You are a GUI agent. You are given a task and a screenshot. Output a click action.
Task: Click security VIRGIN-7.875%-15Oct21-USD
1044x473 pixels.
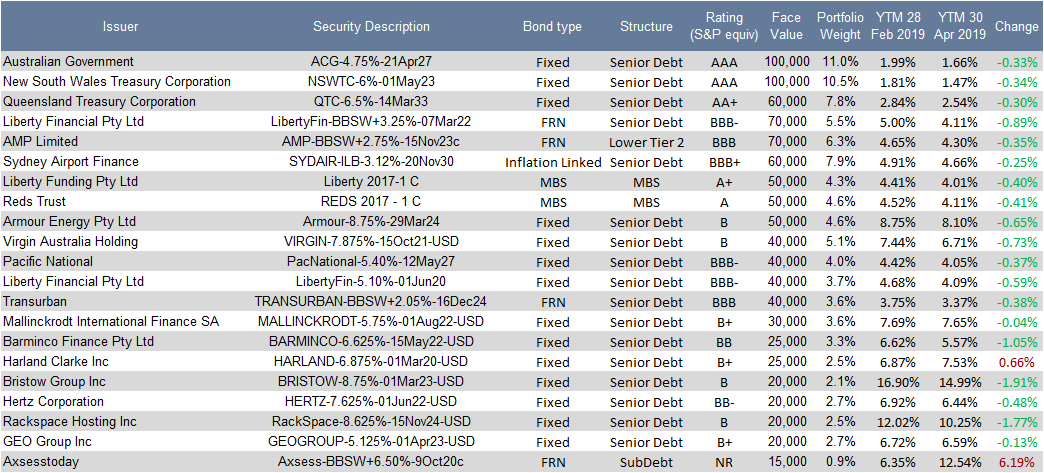372,242
